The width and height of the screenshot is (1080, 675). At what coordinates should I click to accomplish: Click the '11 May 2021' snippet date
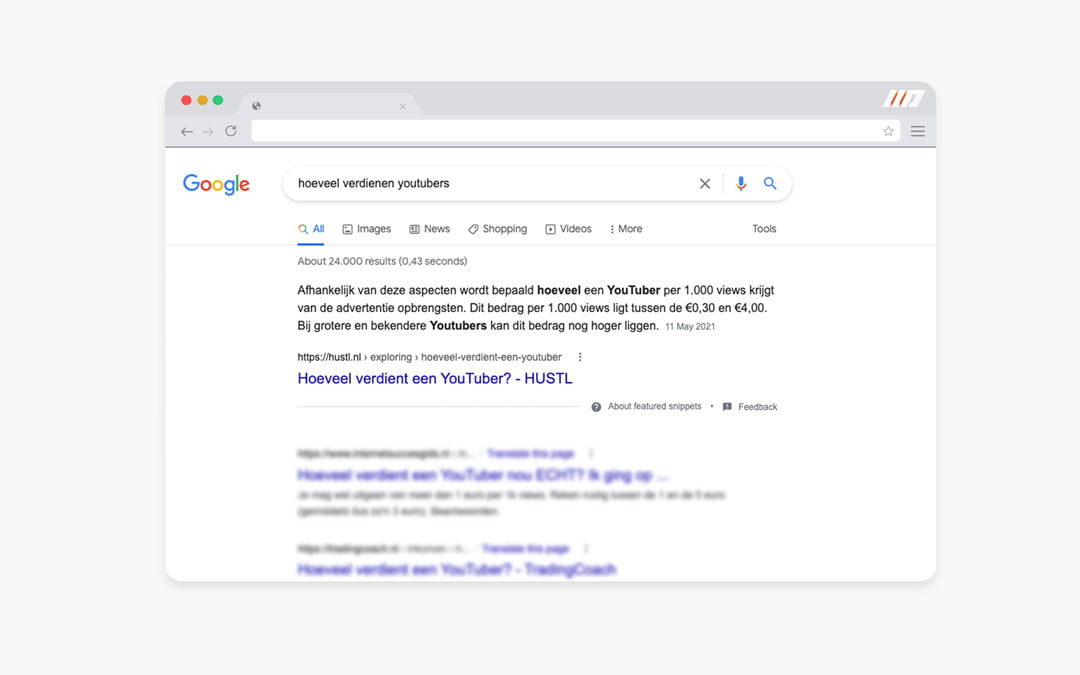[690, 326]
